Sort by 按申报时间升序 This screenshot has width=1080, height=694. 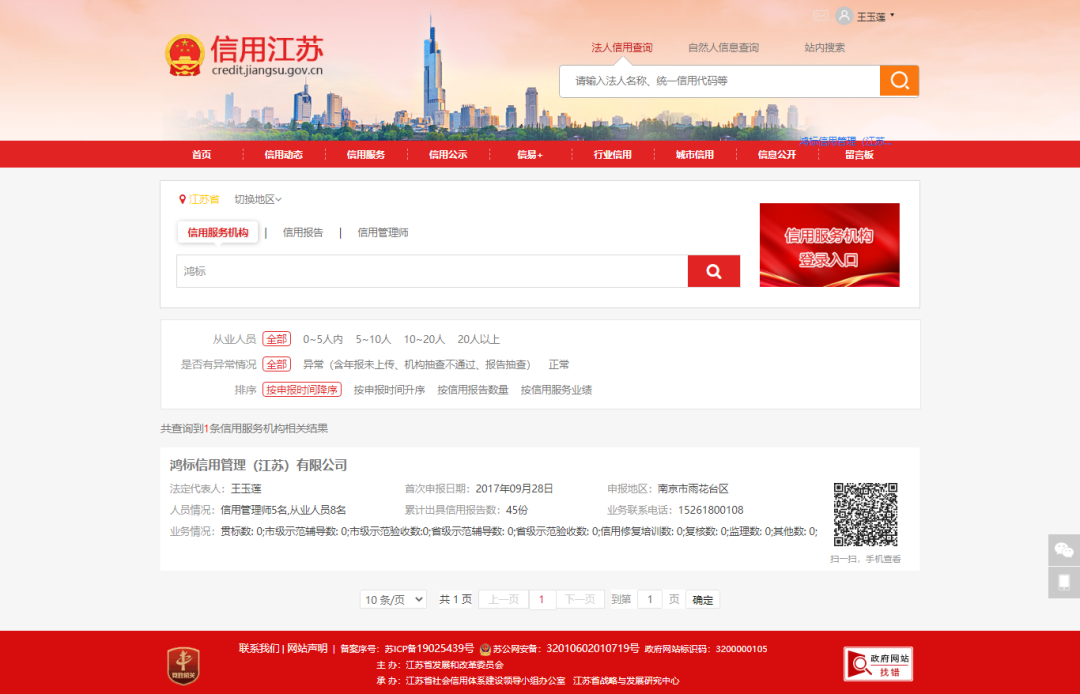click(x=389, y=390)
